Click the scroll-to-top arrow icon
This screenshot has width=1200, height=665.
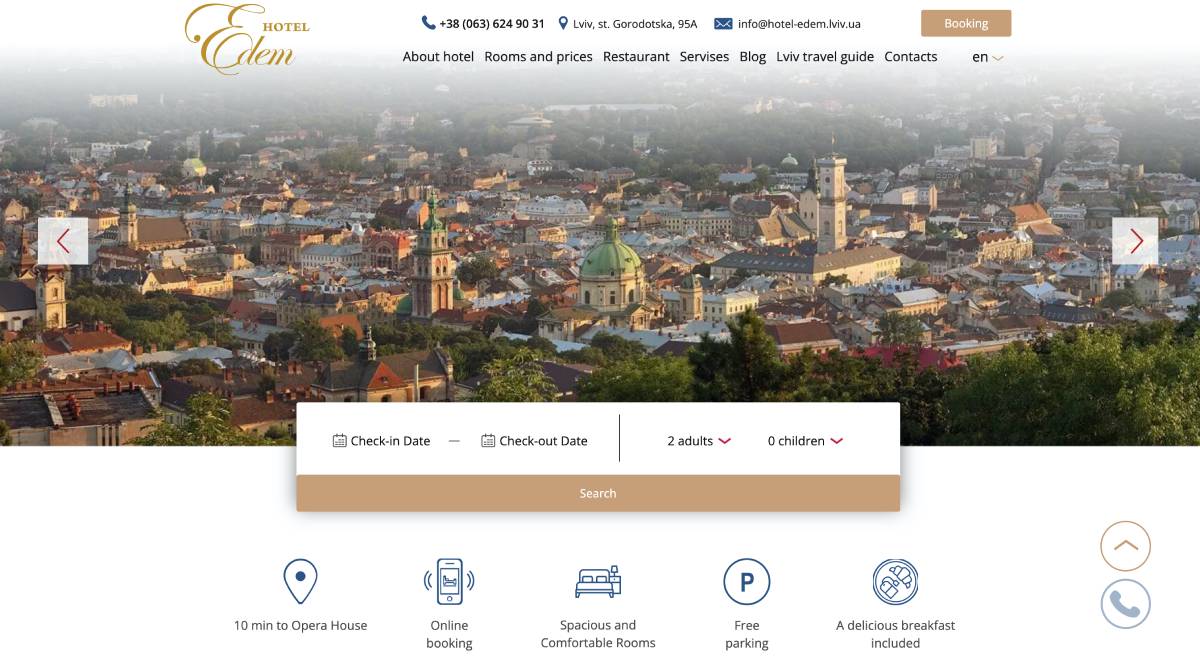(1125, 546)
